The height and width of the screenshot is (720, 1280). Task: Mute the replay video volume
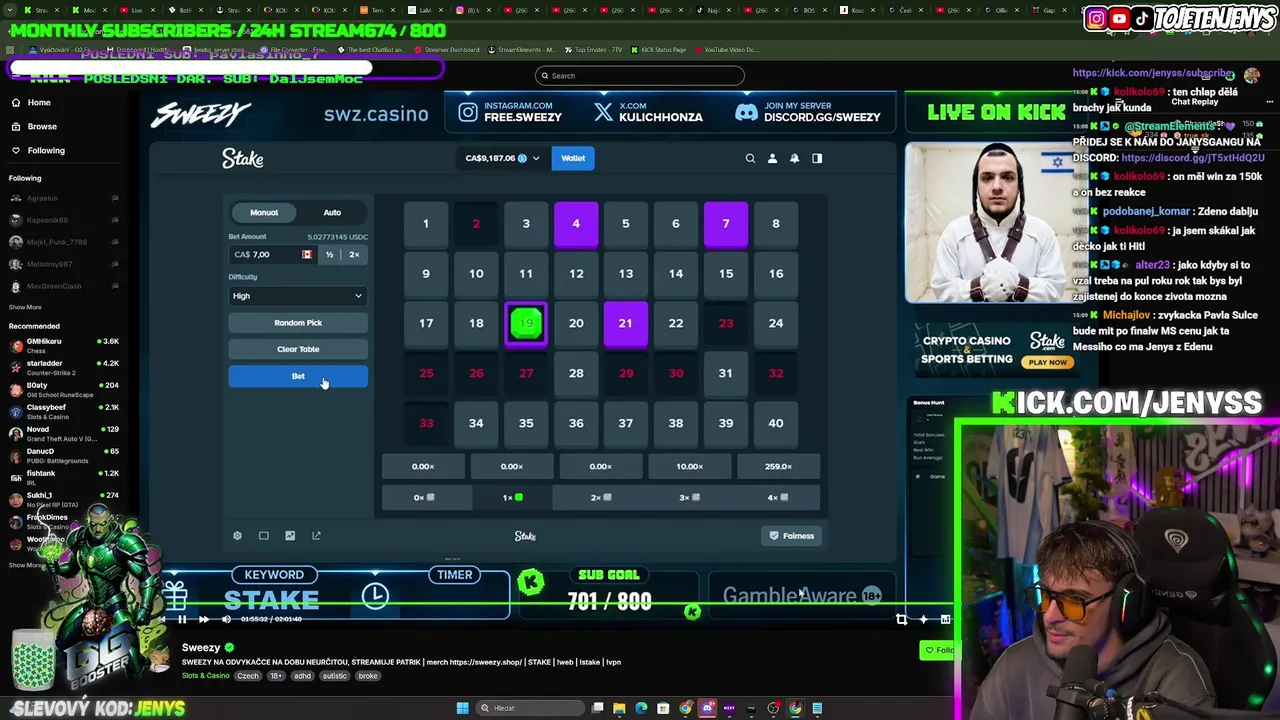[x=226, y=619]
